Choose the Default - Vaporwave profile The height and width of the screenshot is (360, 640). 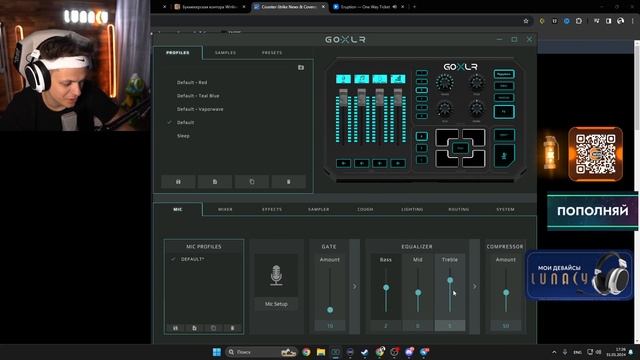point(200,109)
